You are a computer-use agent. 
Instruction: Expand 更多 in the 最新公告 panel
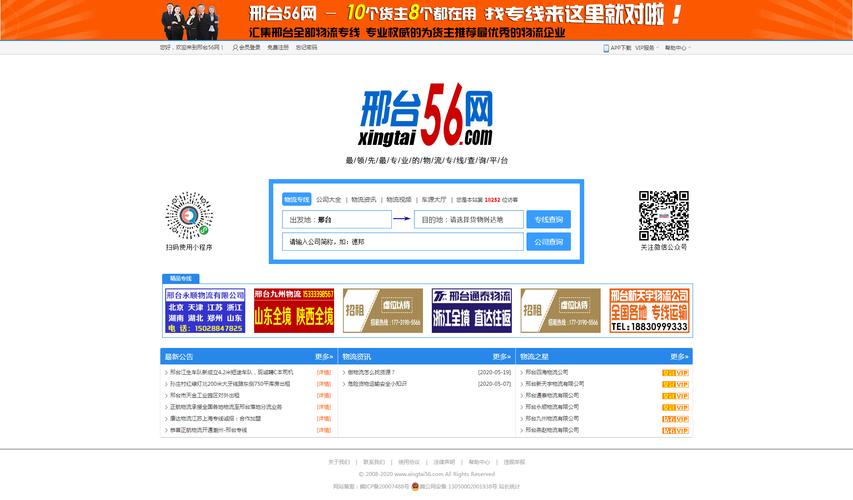324,357
